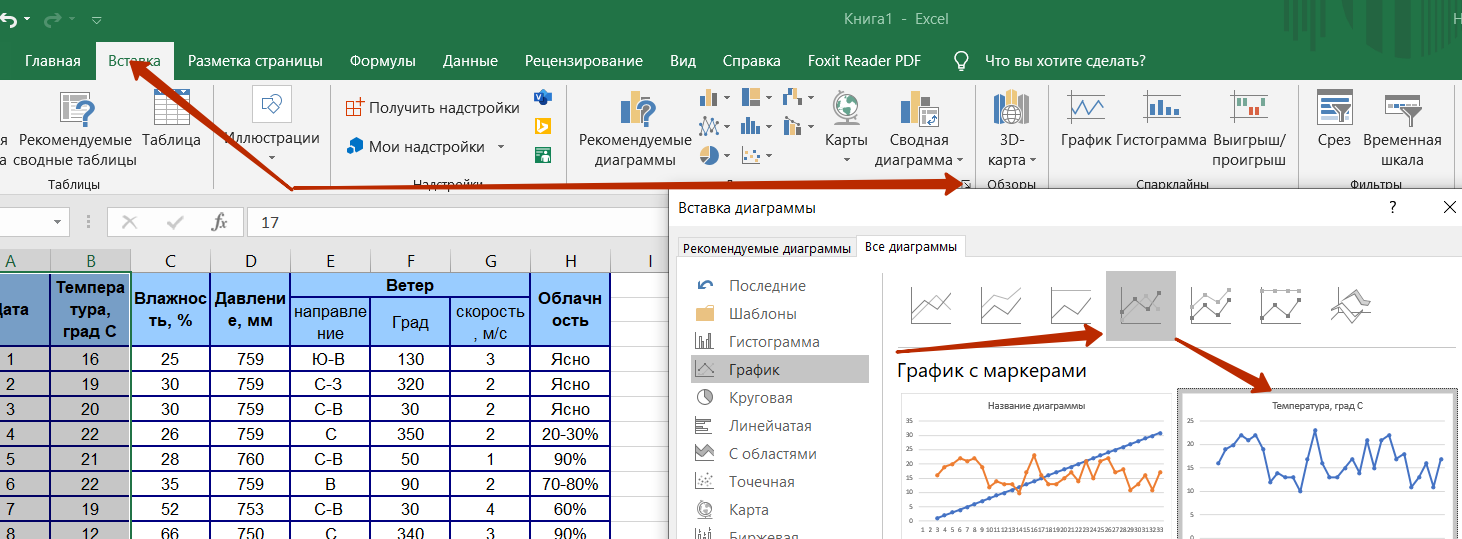Insert a line sparkline (График) from Спарклайны
Screen dimensions: 1462x539
(1087, 120)
